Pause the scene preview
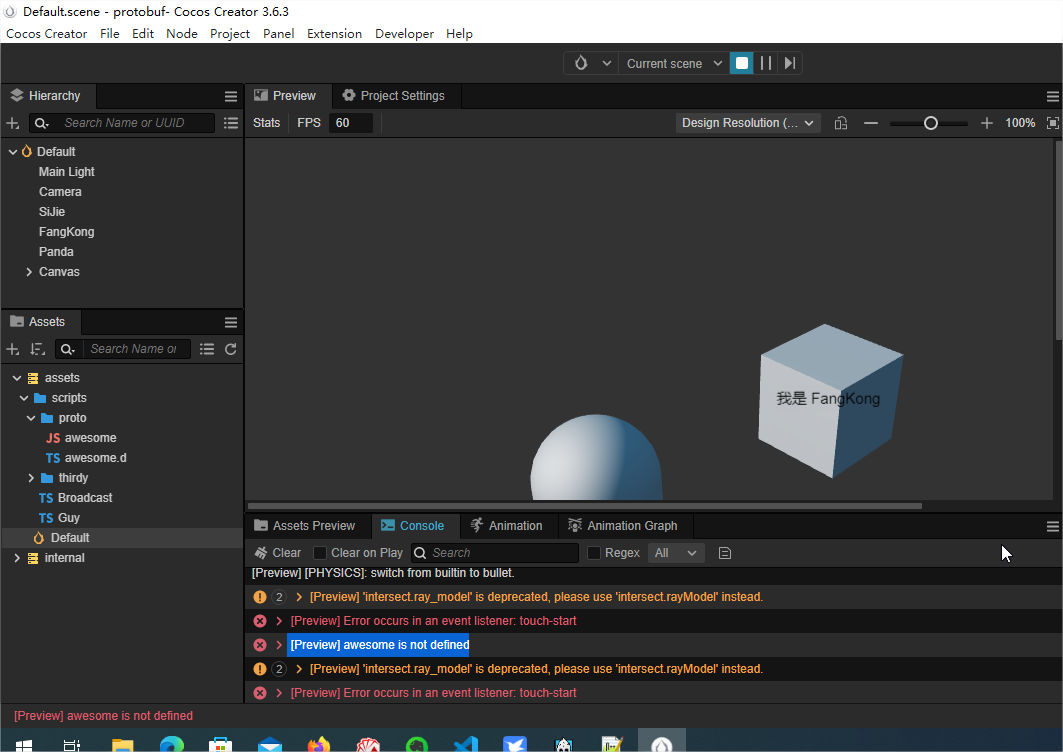 [766, 63]
